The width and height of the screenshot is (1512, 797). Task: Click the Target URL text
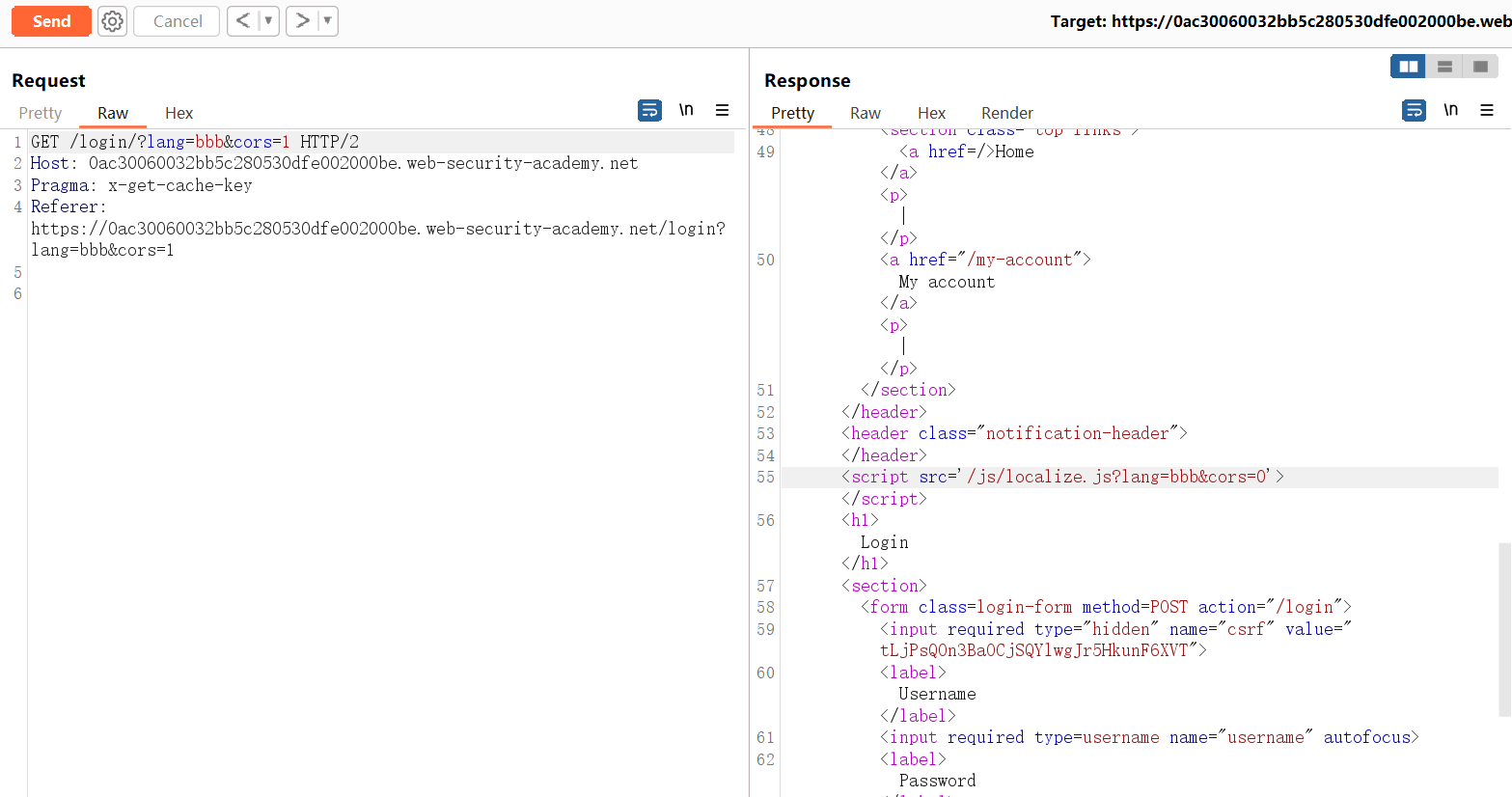click(x=1280, y=21)
